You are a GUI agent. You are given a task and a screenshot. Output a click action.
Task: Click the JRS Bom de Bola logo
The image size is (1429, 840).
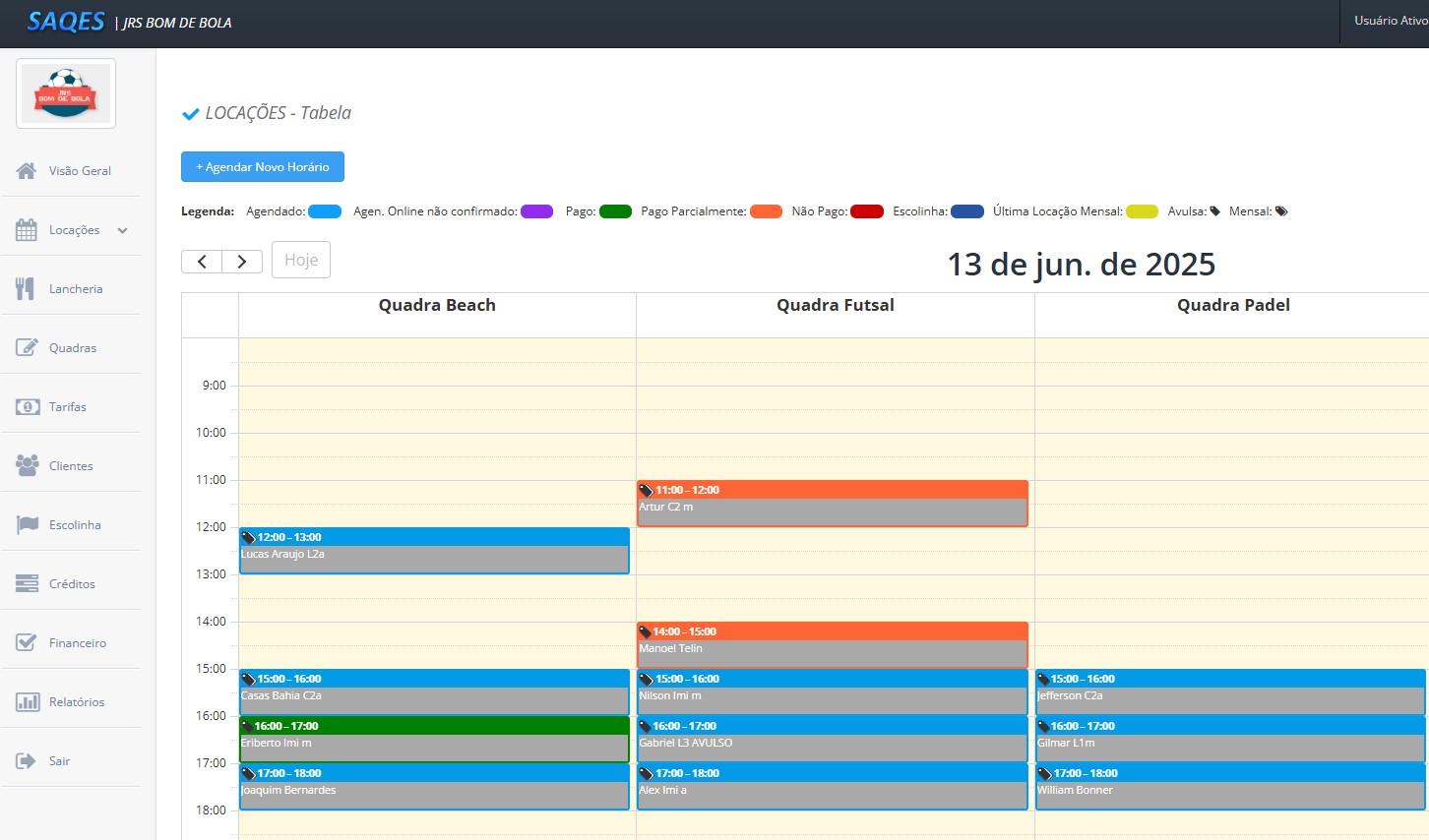(x=66, y=93)
